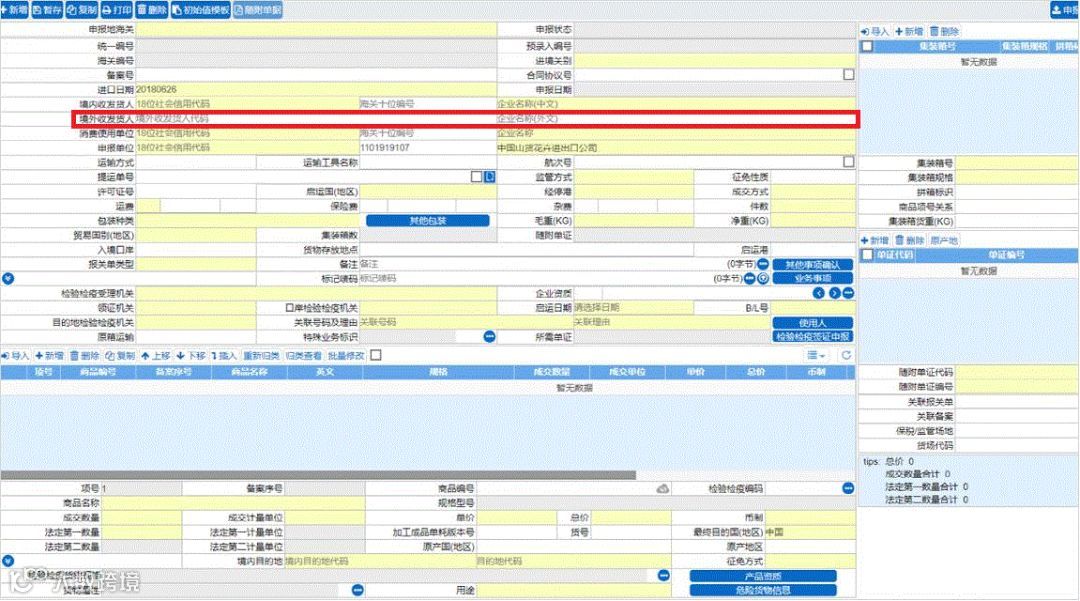Open the 初始值模板 template button
This screenshot has width=1080, height=601.
(200, 10)
